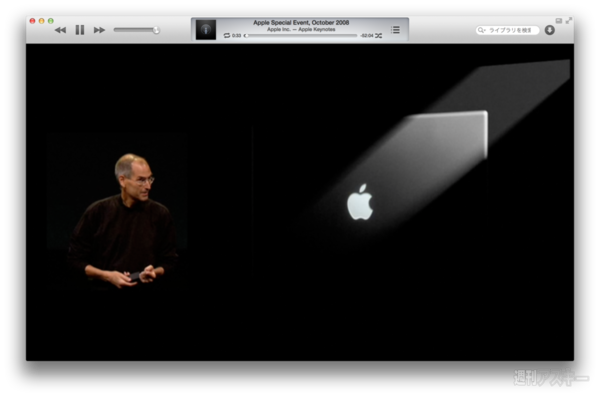Click the library search field
600x397 pixels.
[x=507, y=30]
